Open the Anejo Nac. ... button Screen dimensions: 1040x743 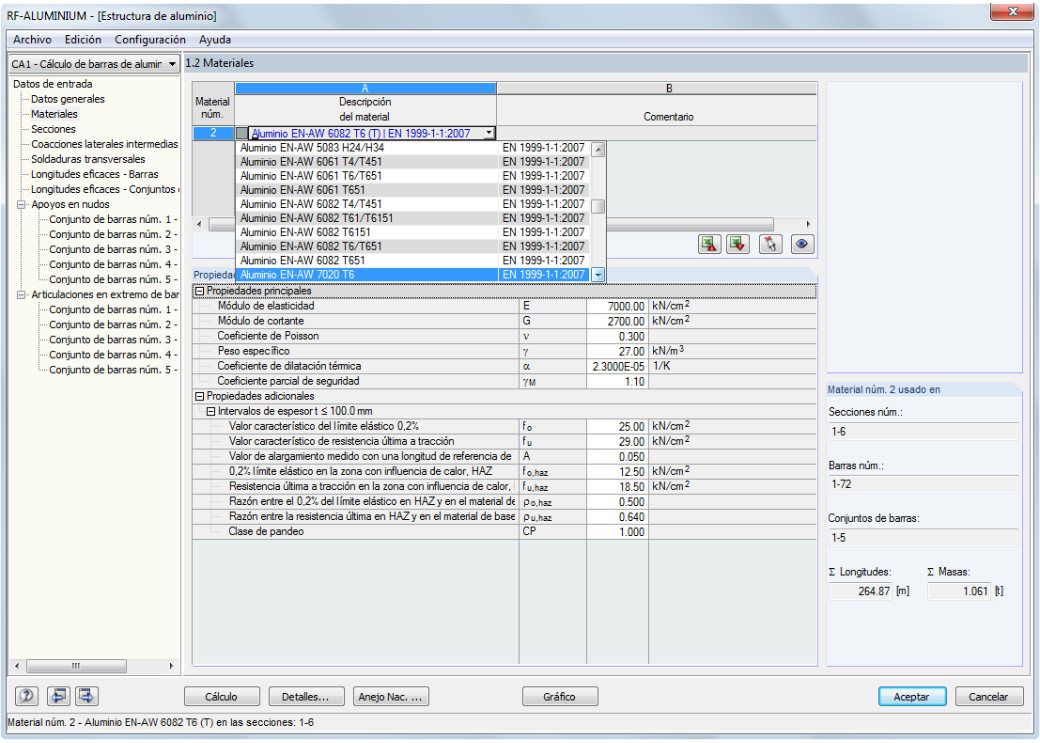coord(391,697)
